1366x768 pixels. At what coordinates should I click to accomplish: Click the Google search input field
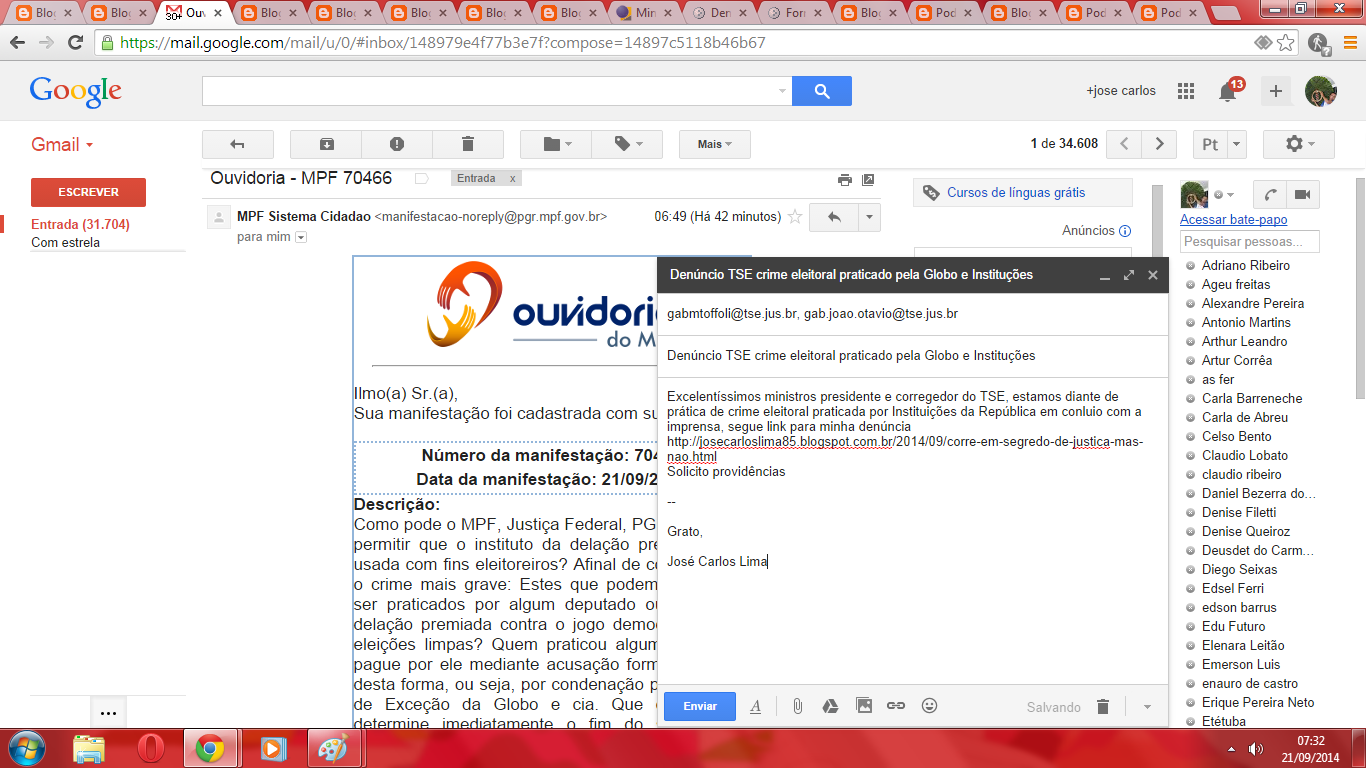[x=488, y=91]
